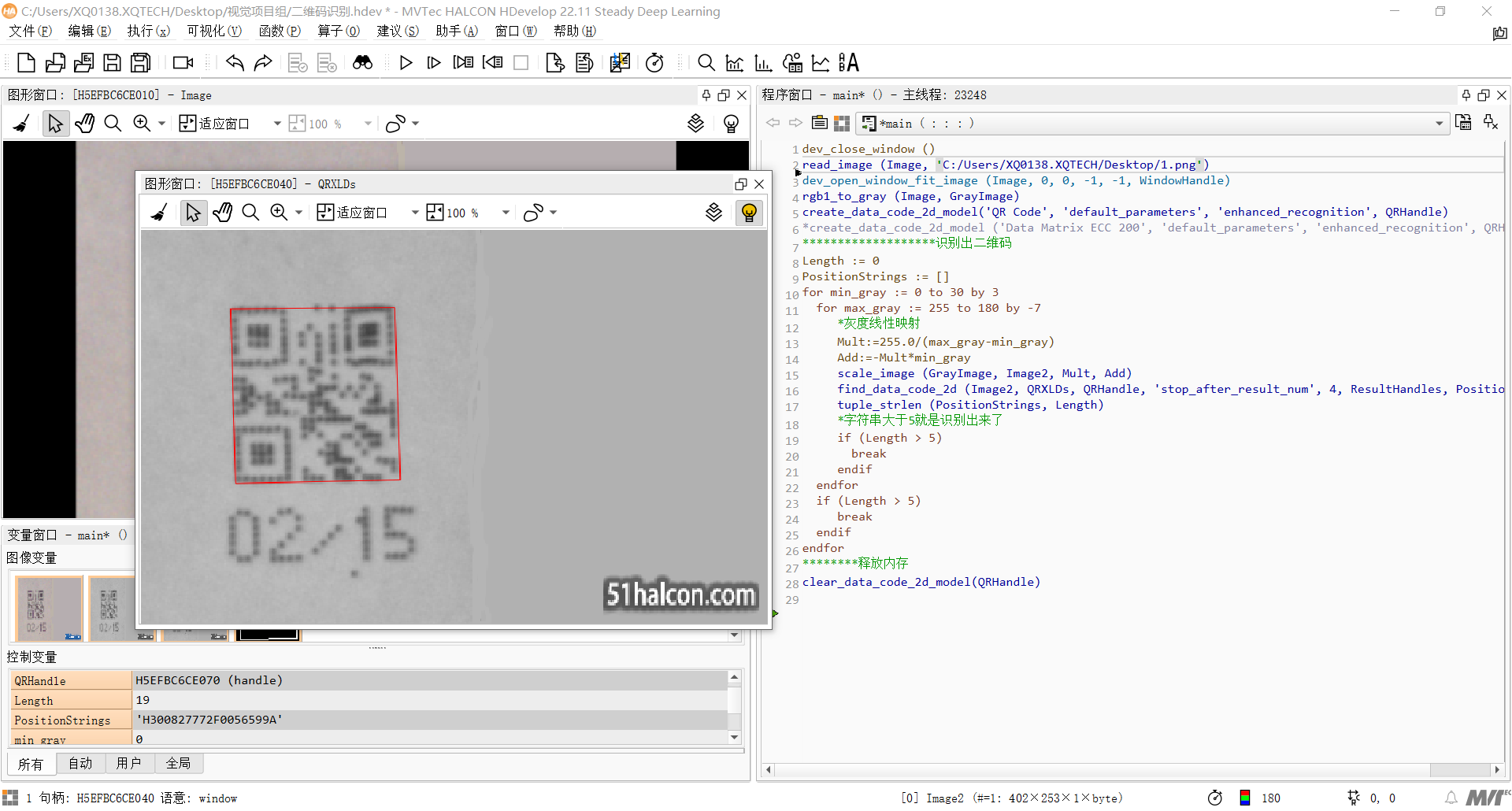Save the program with the floppy disk icon
Screen dimensions: 1512x811
(x=112, y=63)
